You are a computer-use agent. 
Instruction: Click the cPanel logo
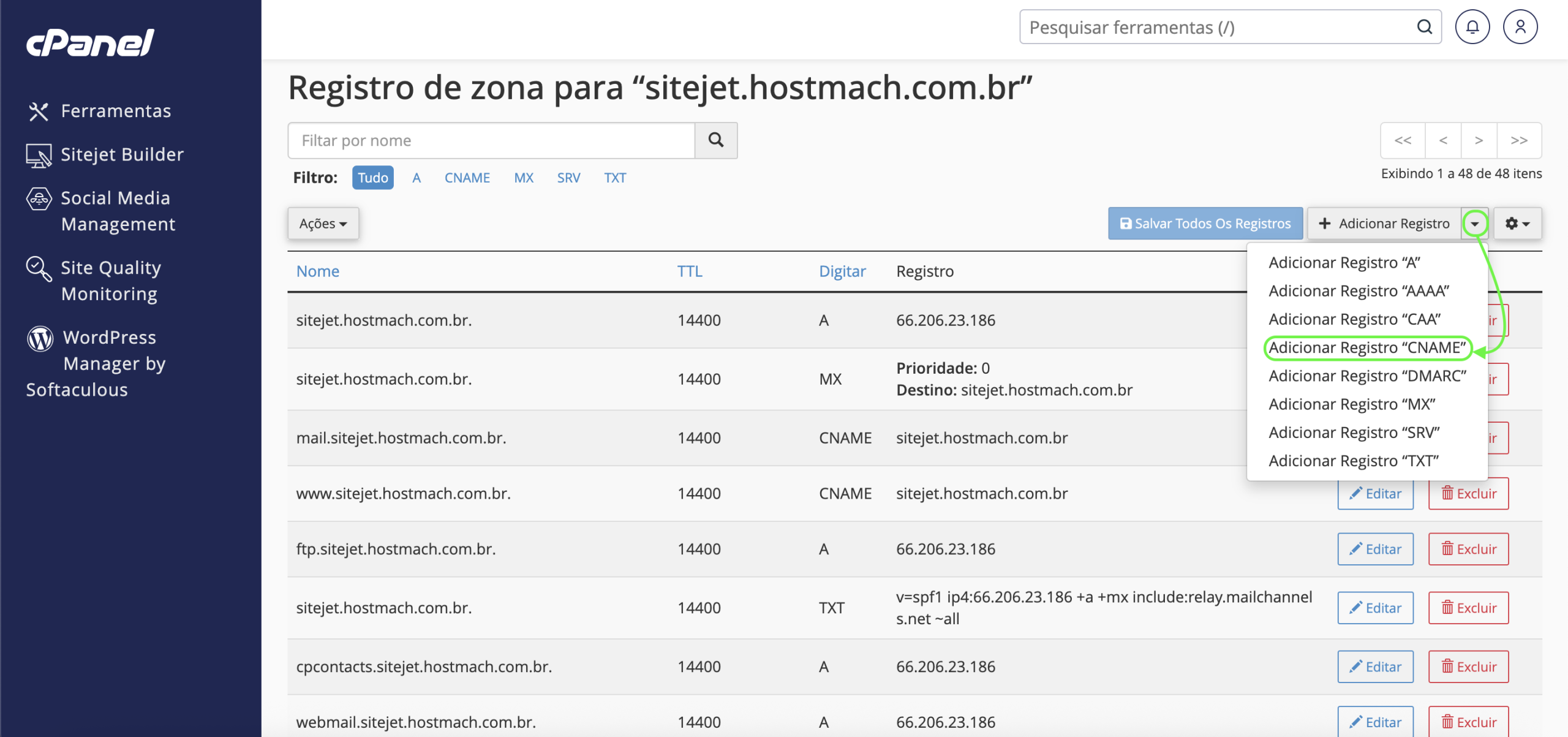tap(90, 43)
